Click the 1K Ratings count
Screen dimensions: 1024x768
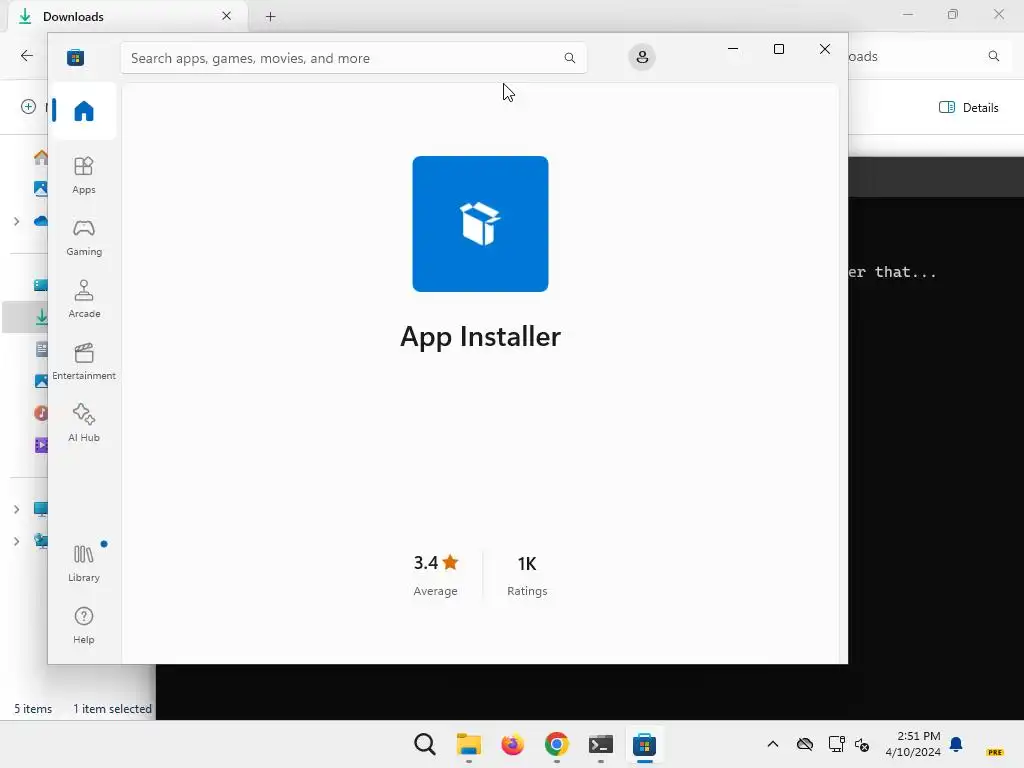527,575
